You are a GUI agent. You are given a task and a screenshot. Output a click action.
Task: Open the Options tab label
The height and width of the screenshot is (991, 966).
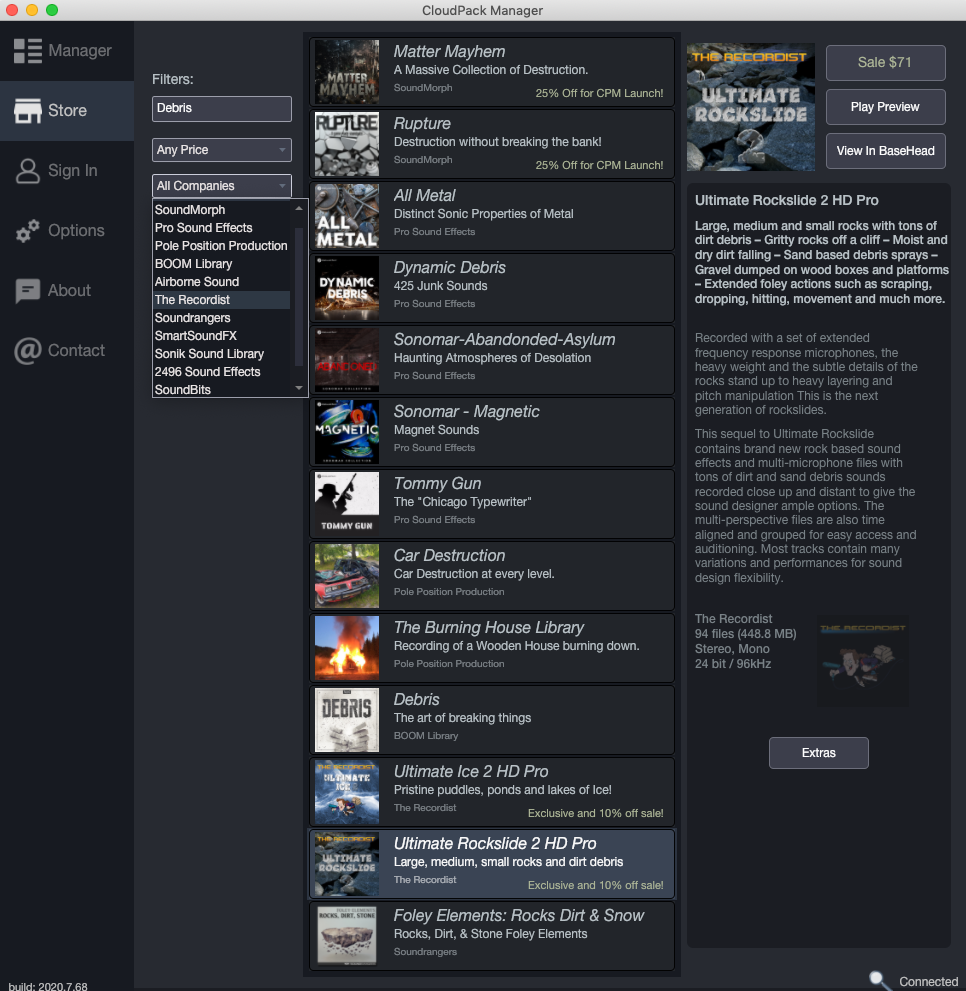point(76,231)
